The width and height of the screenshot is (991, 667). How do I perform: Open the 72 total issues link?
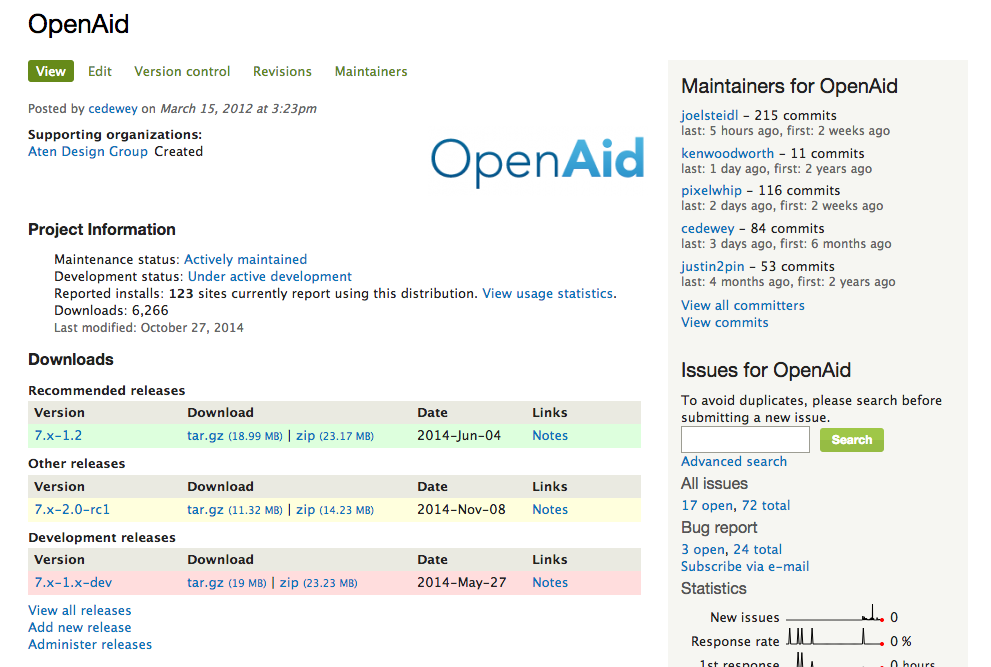(766, 506)
